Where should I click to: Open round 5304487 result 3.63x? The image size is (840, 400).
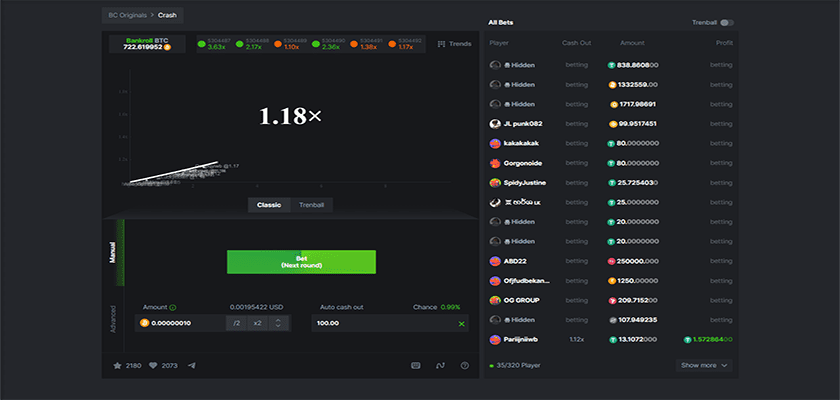click(x=215, y=44)
